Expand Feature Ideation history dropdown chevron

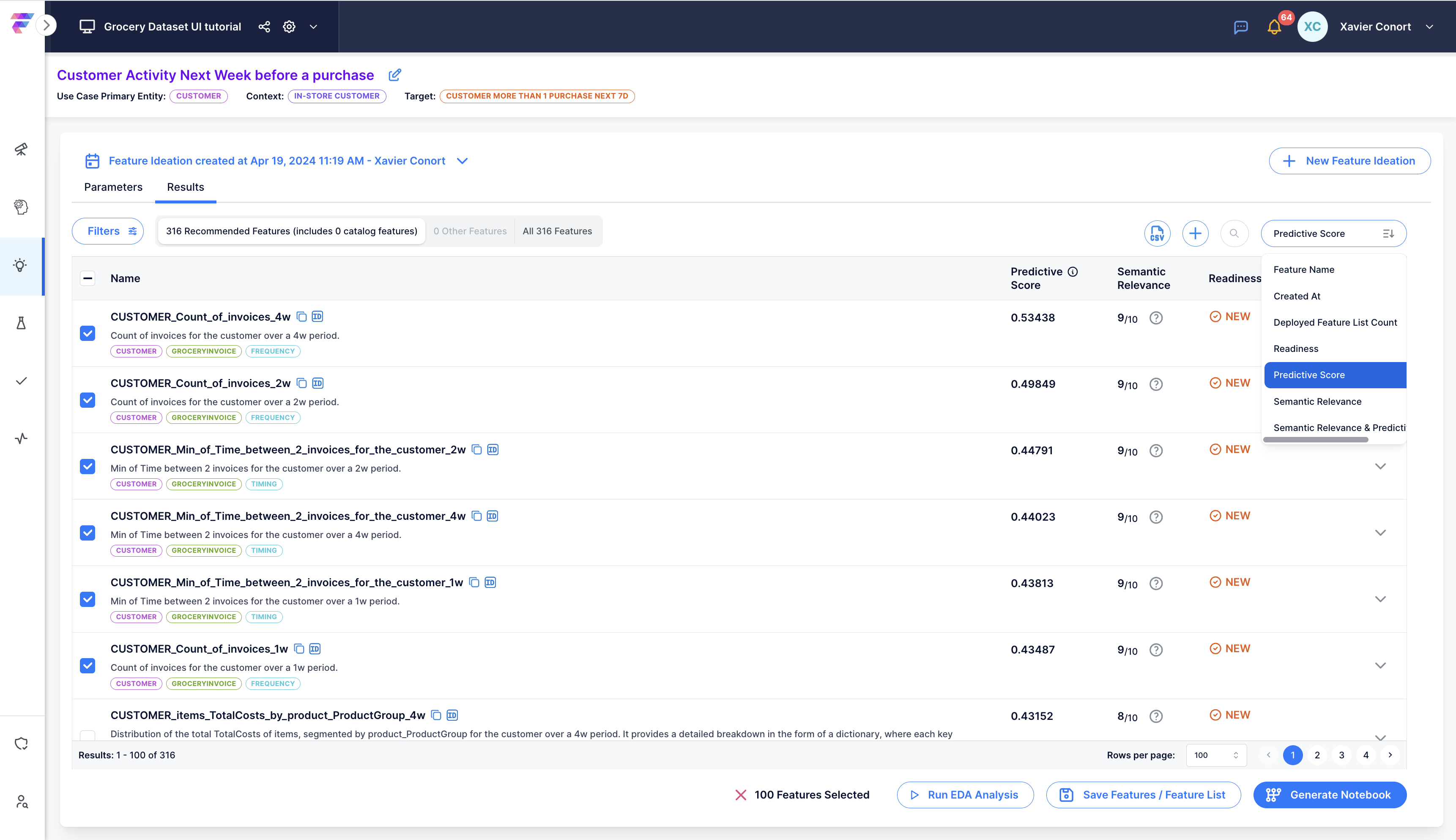pyautogui.click(x=463, y=161)
